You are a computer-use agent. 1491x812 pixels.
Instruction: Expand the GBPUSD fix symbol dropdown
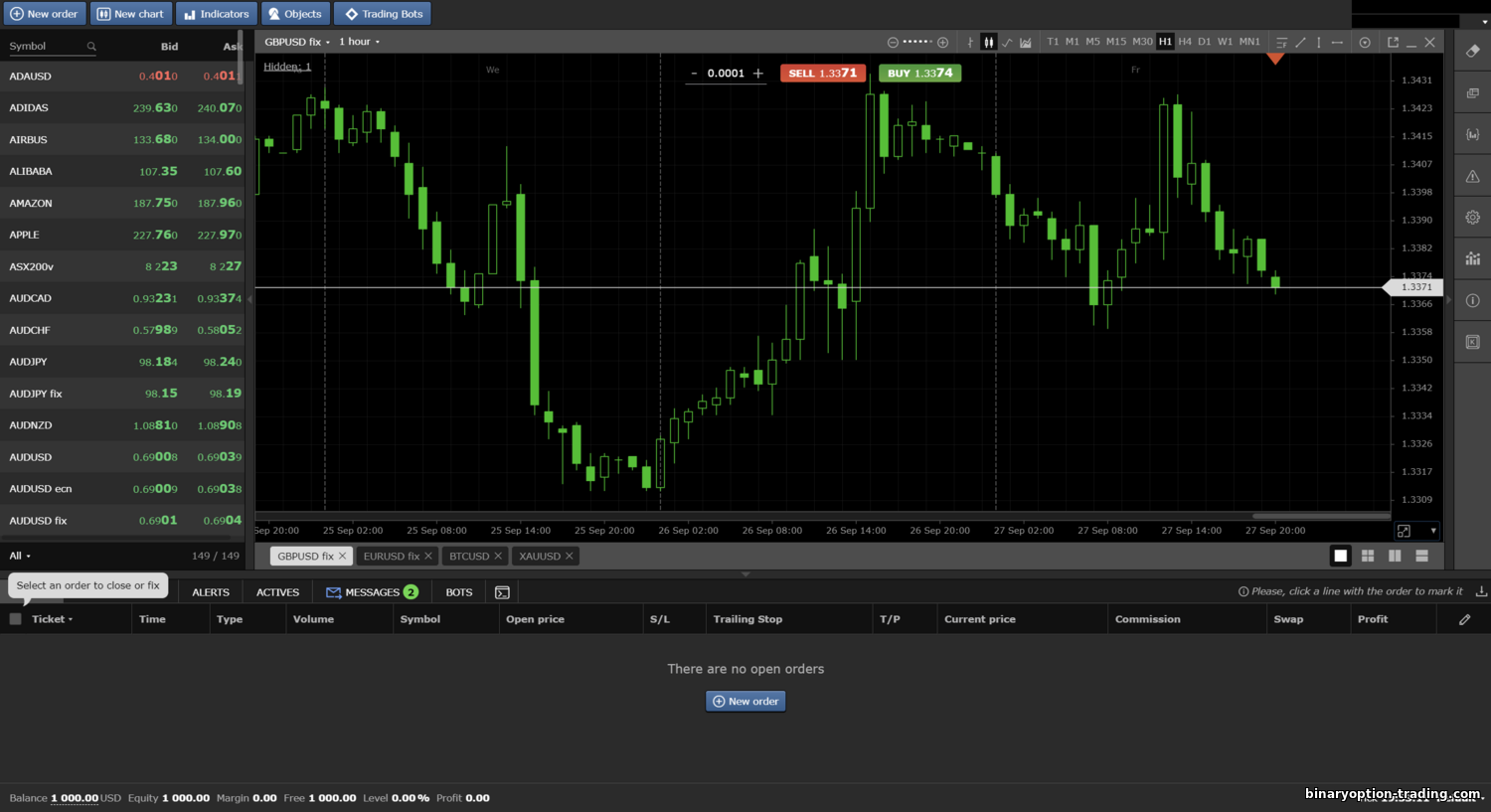pos(297,42)
